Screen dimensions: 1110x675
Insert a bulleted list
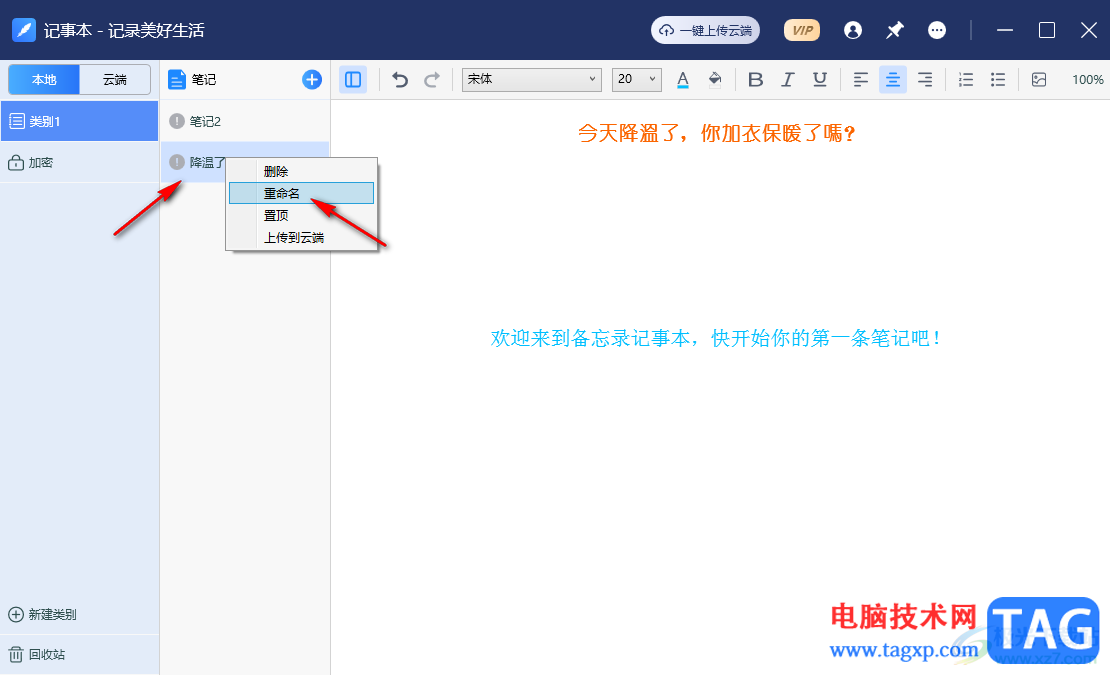tap(997, 79)
